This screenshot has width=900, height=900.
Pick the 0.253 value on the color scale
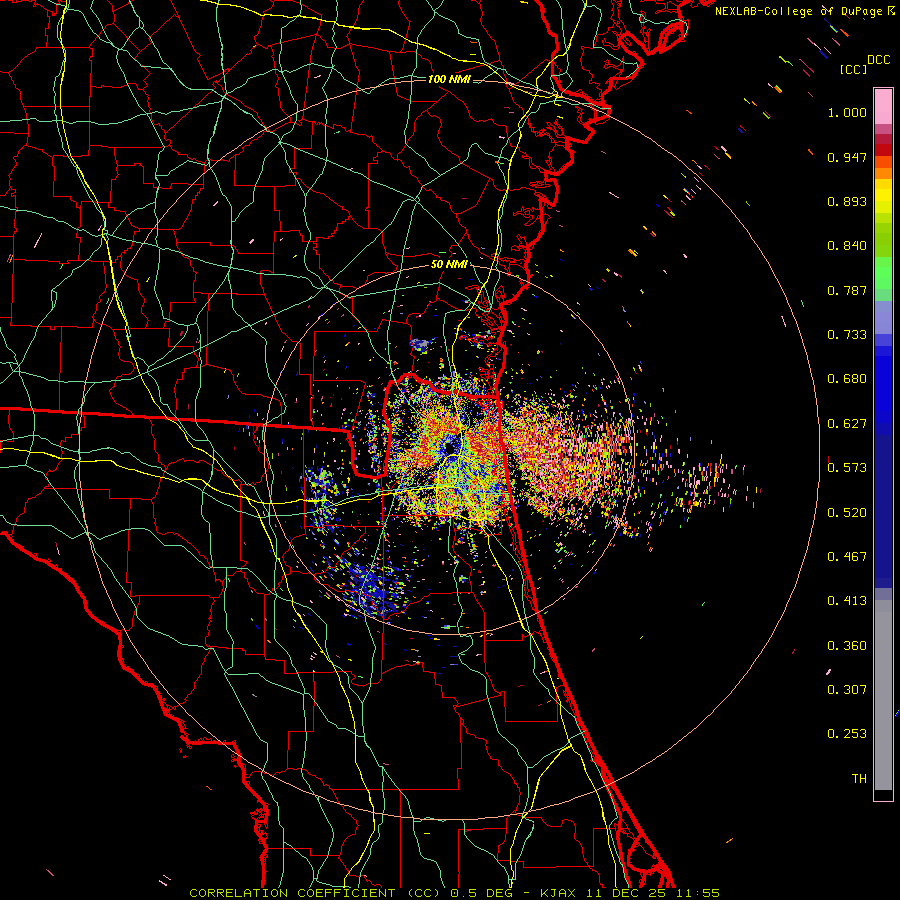pos(847,734)
